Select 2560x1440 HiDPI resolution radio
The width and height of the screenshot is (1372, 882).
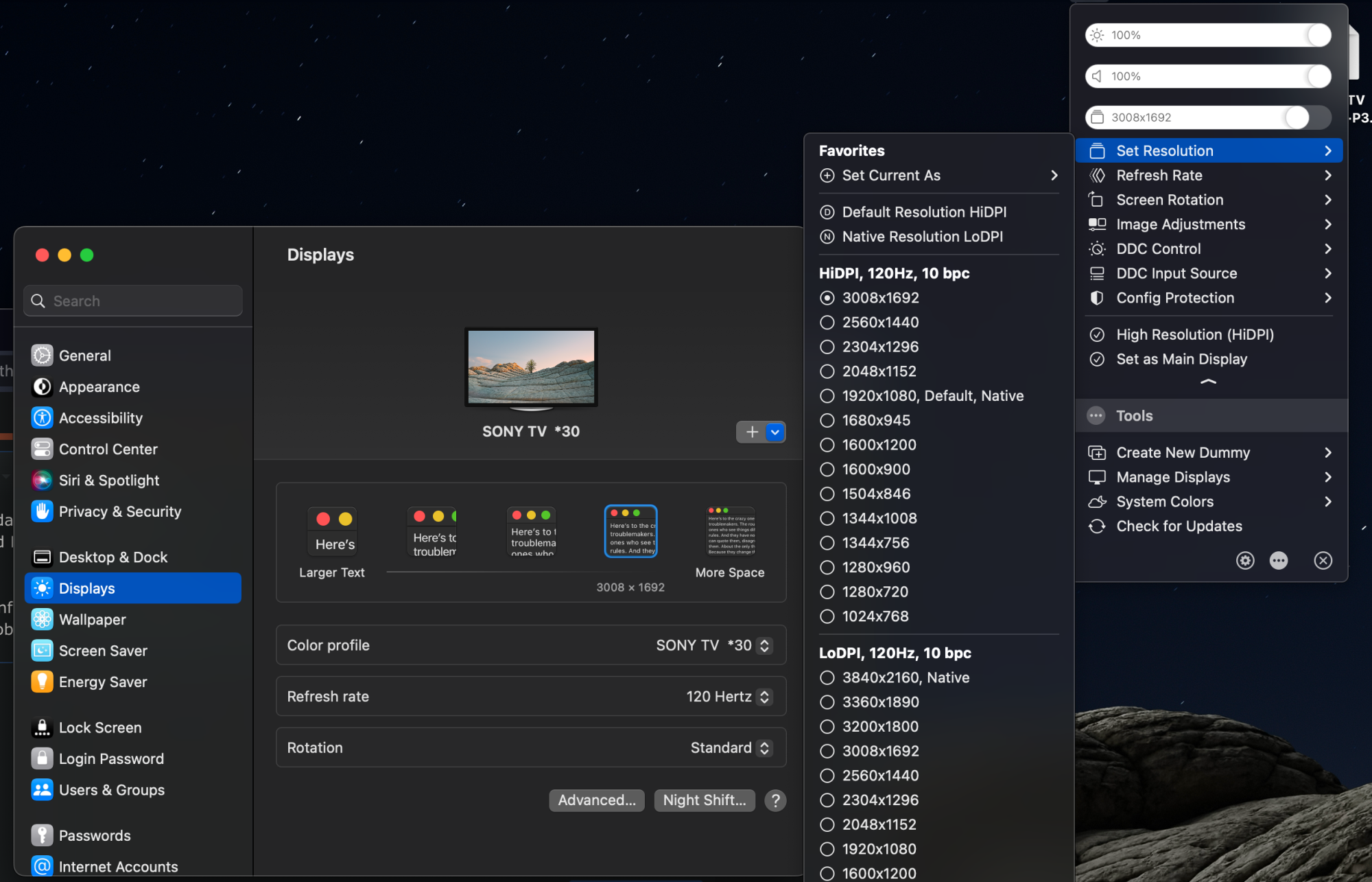827,323
